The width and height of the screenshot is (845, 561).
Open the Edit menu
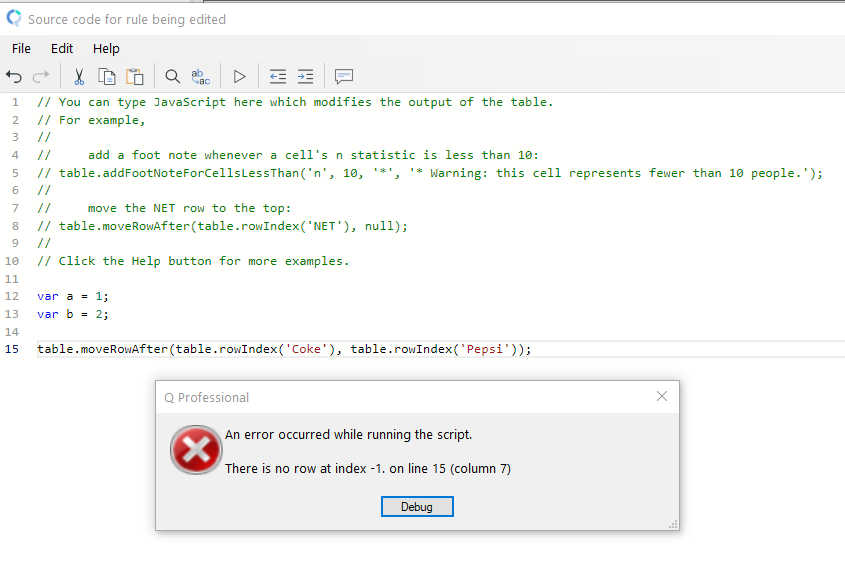click(62, 48)
